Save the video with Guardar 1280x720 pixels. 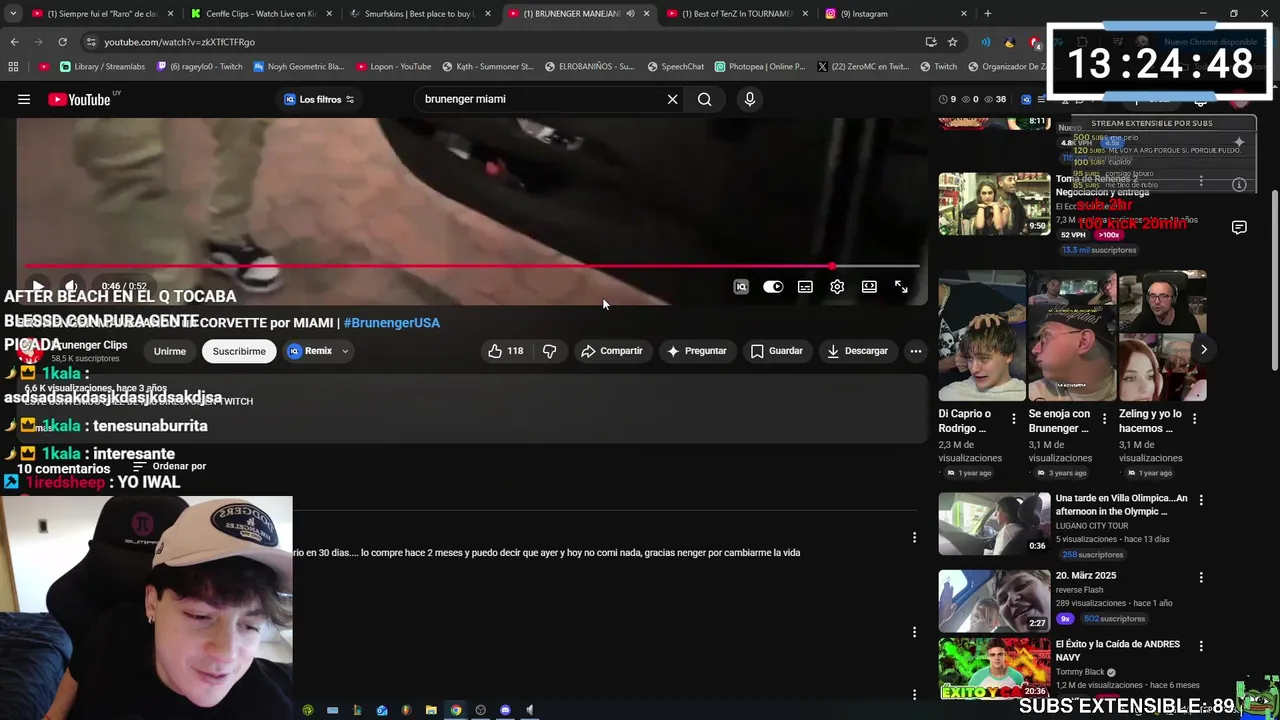pos(777,351)
